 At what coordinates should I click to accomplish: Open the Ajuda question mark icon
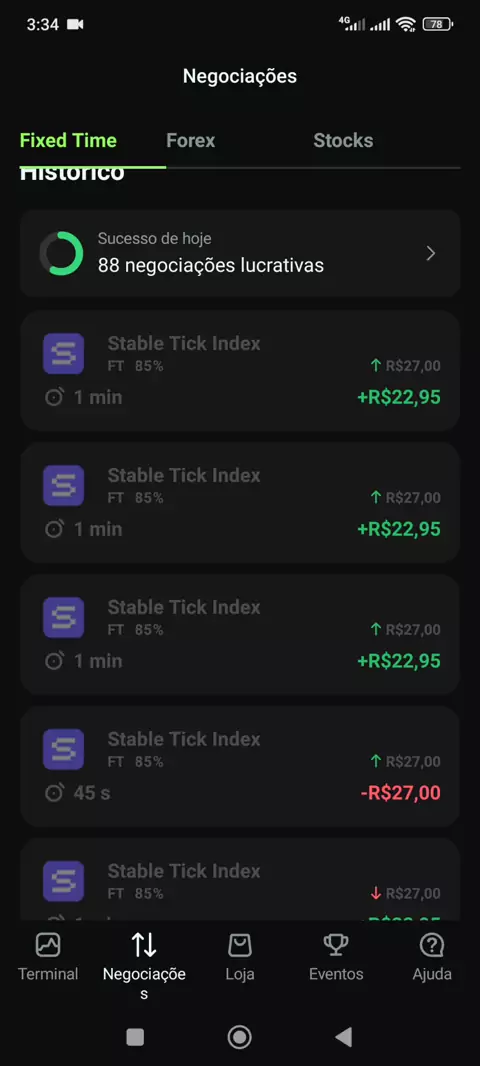point(432,944)
